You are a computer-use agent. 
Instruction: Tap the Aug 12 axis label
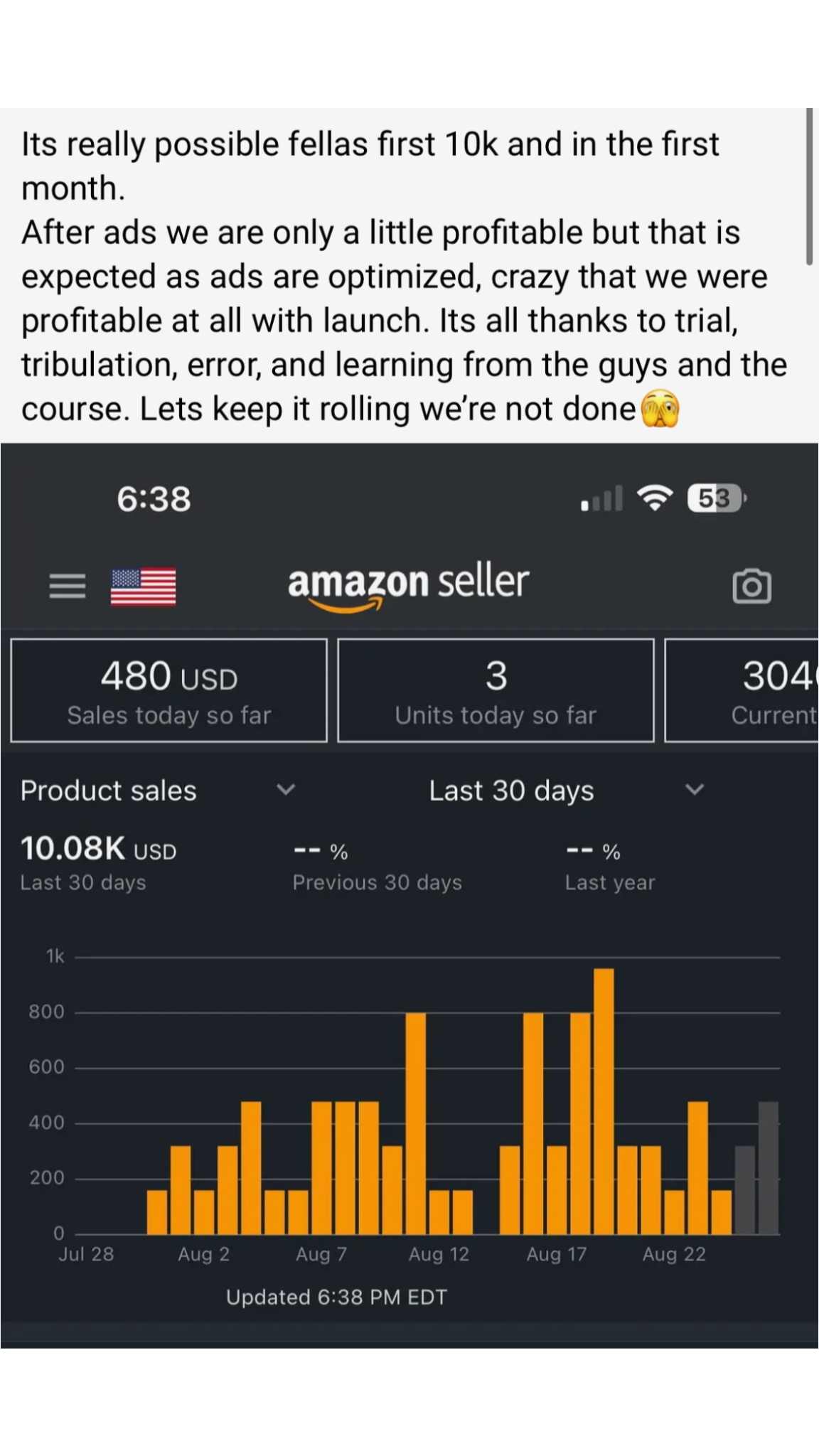[439, 1255]
